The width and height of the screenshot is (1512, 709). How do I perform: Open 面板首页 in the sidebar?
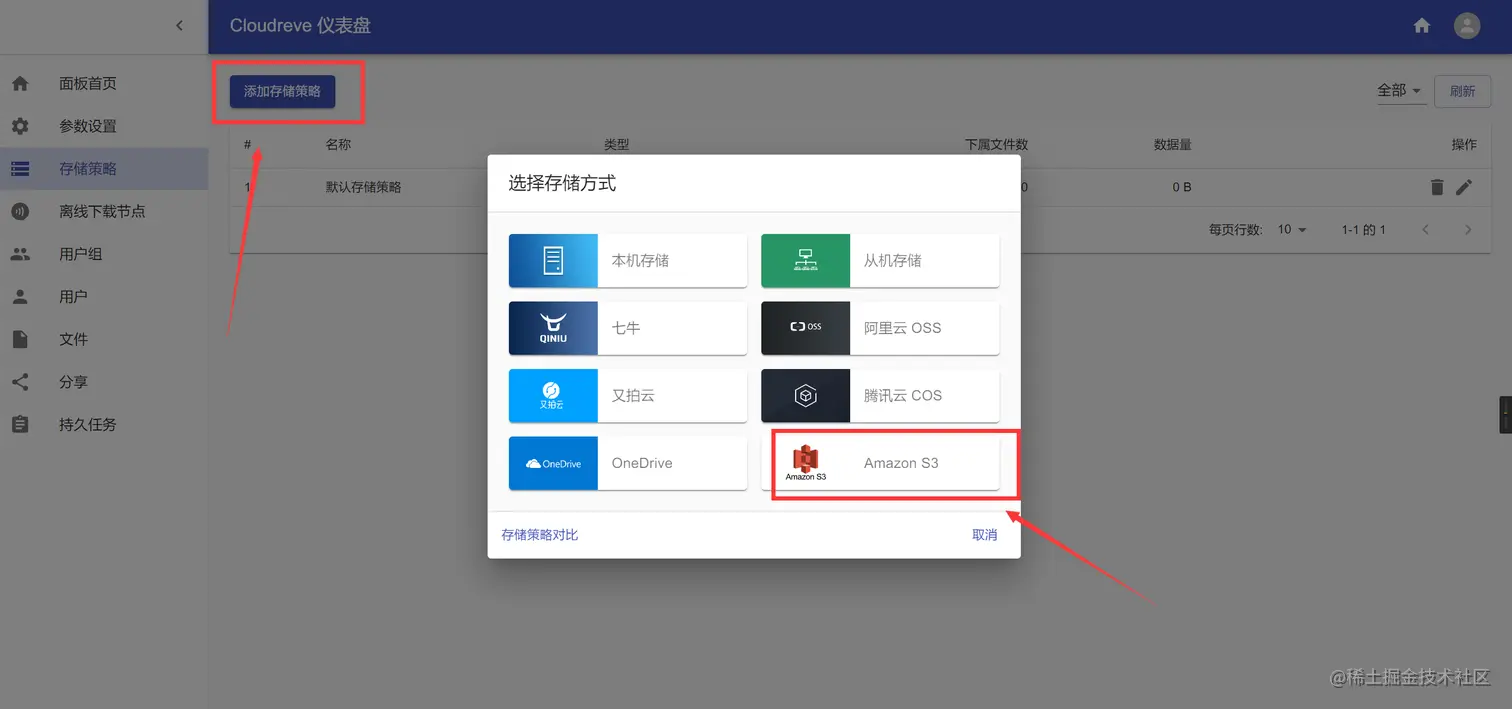point(104,83)
